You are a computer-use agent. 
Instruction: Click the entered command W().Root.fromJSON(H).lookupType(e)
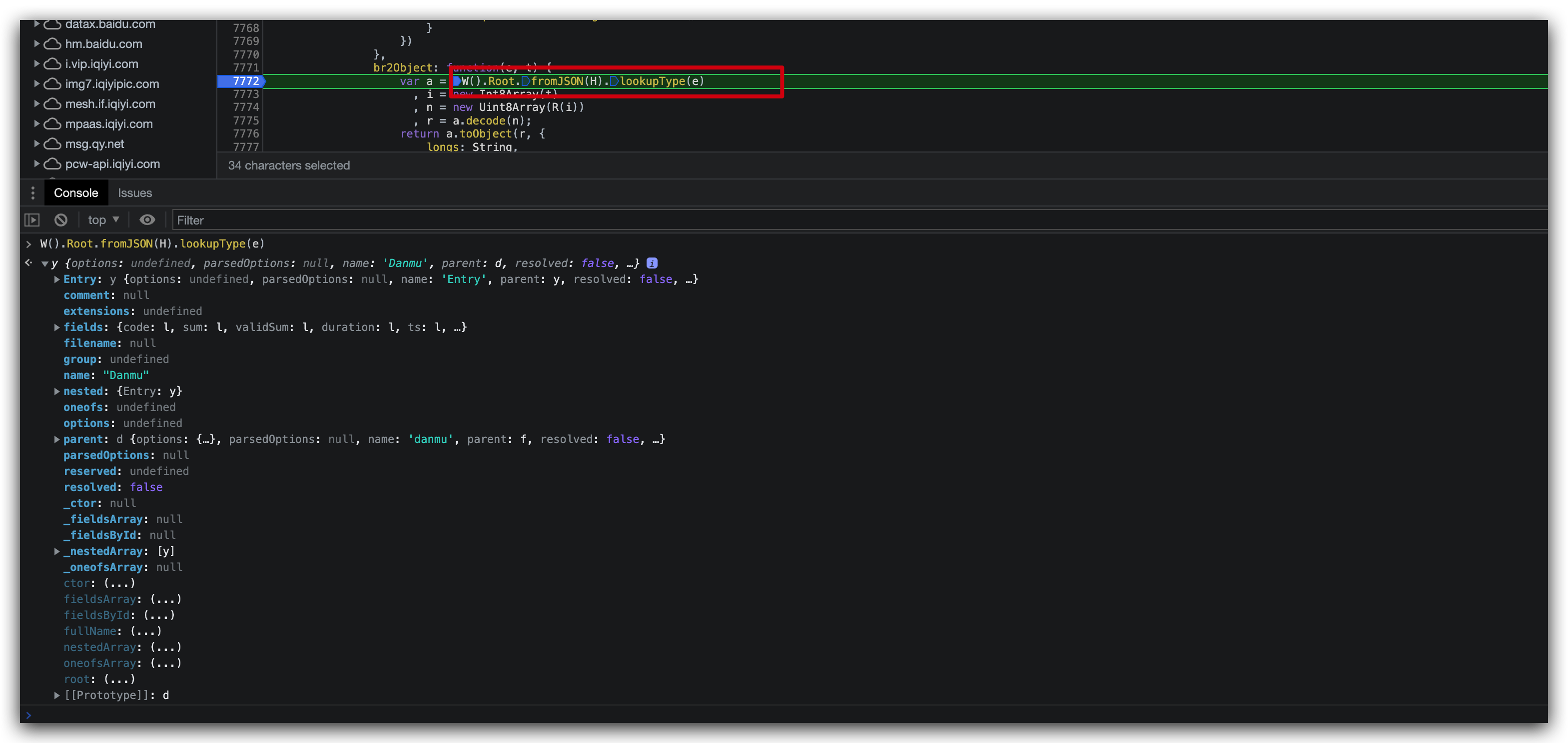point(152,243)
